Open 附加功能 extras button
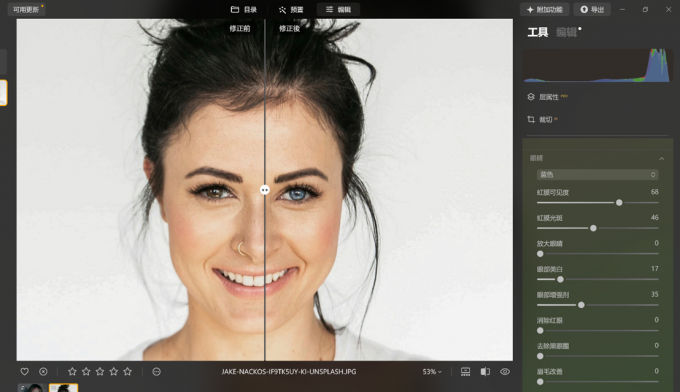Image resolution: width=680 pixels, height=392 pixels. click(544, 10)
